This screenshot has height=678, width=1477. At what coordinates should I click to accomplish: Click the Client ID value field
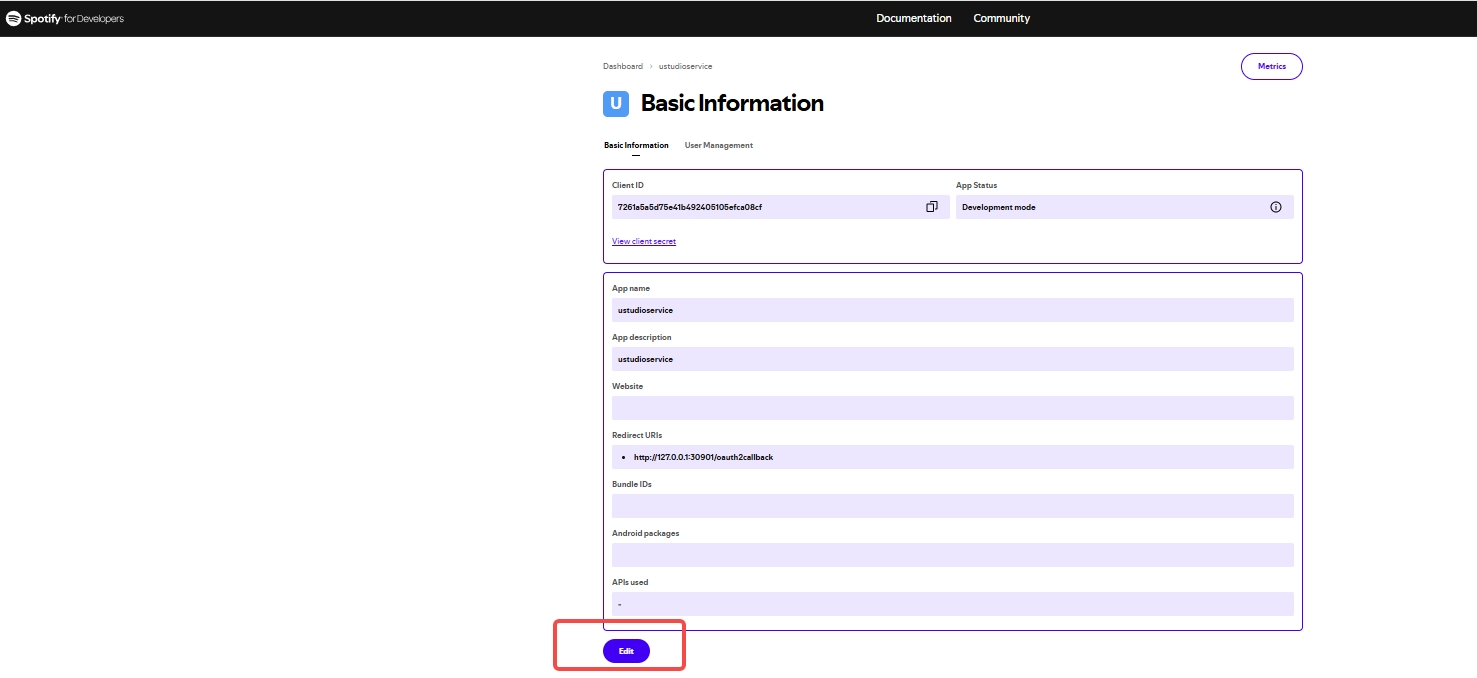(x=760, y=207)
